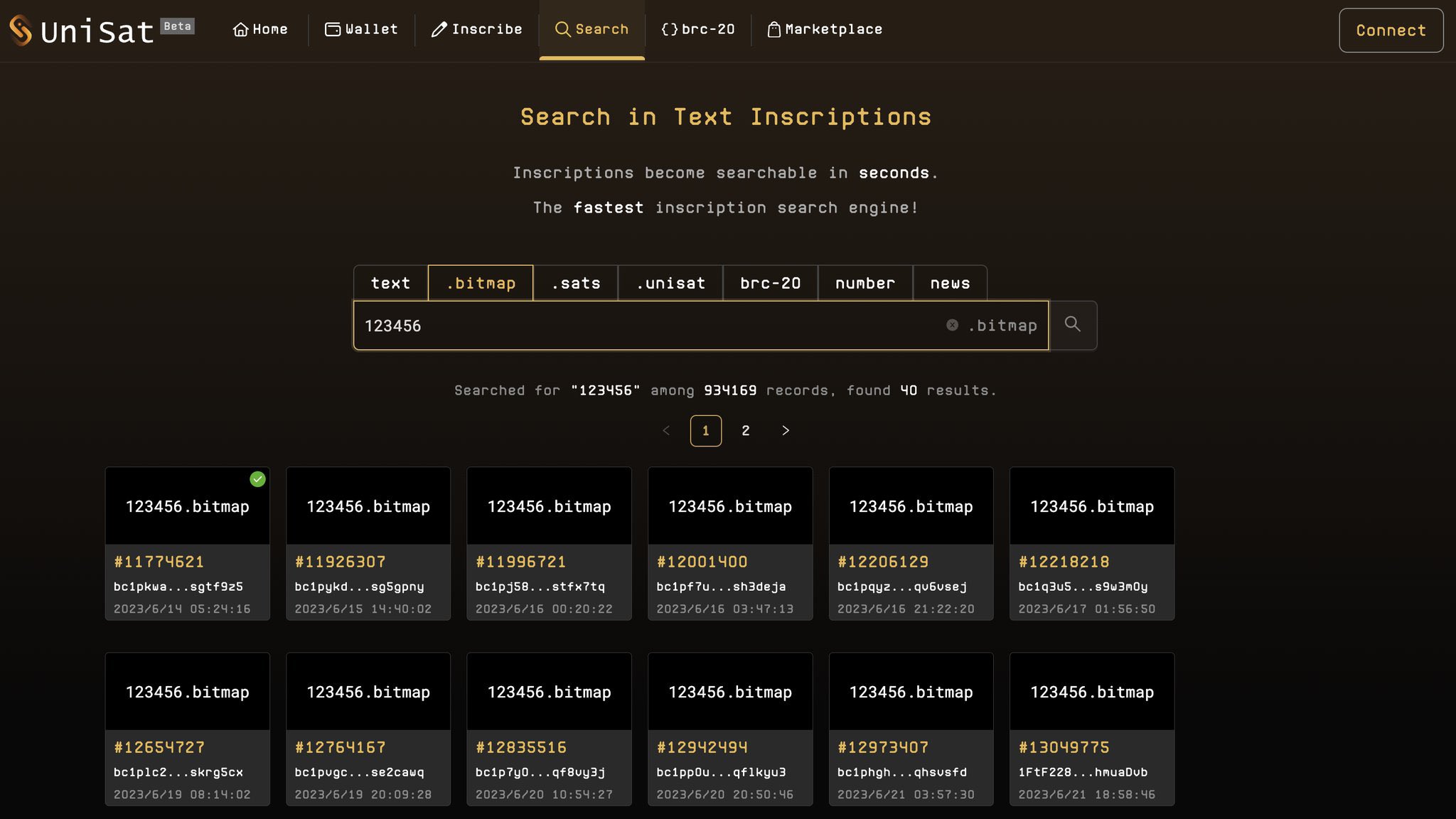Activate the number search filter
This screenshot has height=819, width=1456.
pyautogui.click(x=864, y=282)
